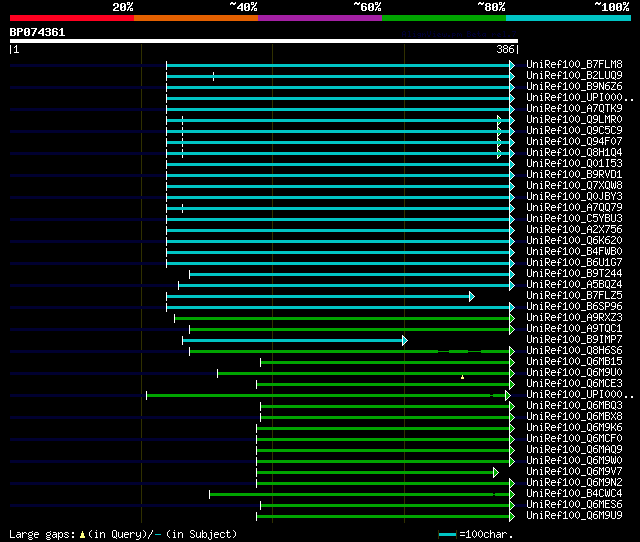Screen dimensions: 640x542
Task: Select the UniRef100_Q6M9K6 label
Action: [574, 428]
